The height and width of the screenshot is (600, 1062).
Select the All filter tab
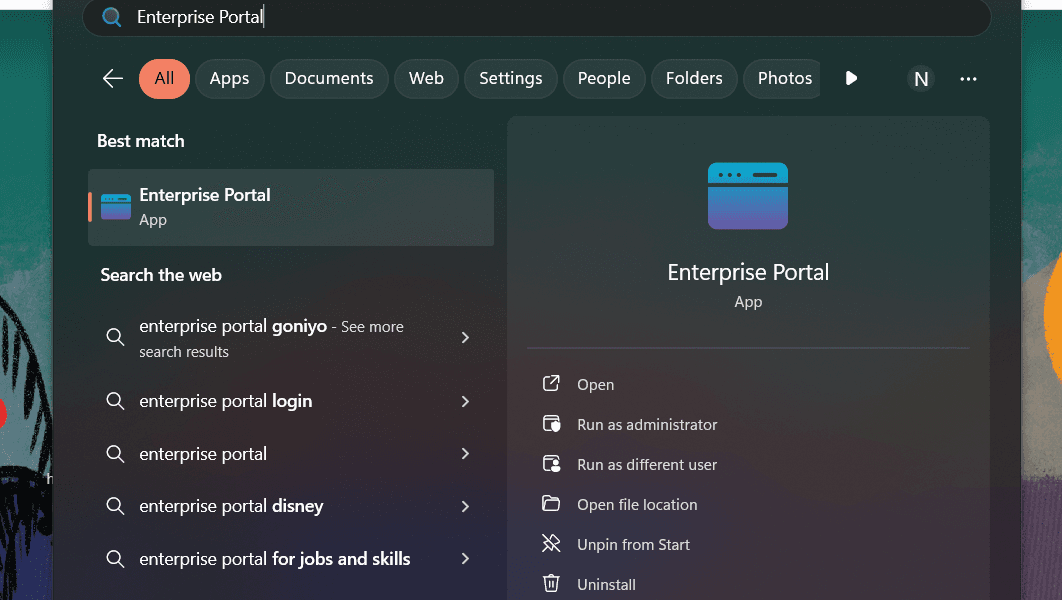pyautogui.click(x=165, y=79)
